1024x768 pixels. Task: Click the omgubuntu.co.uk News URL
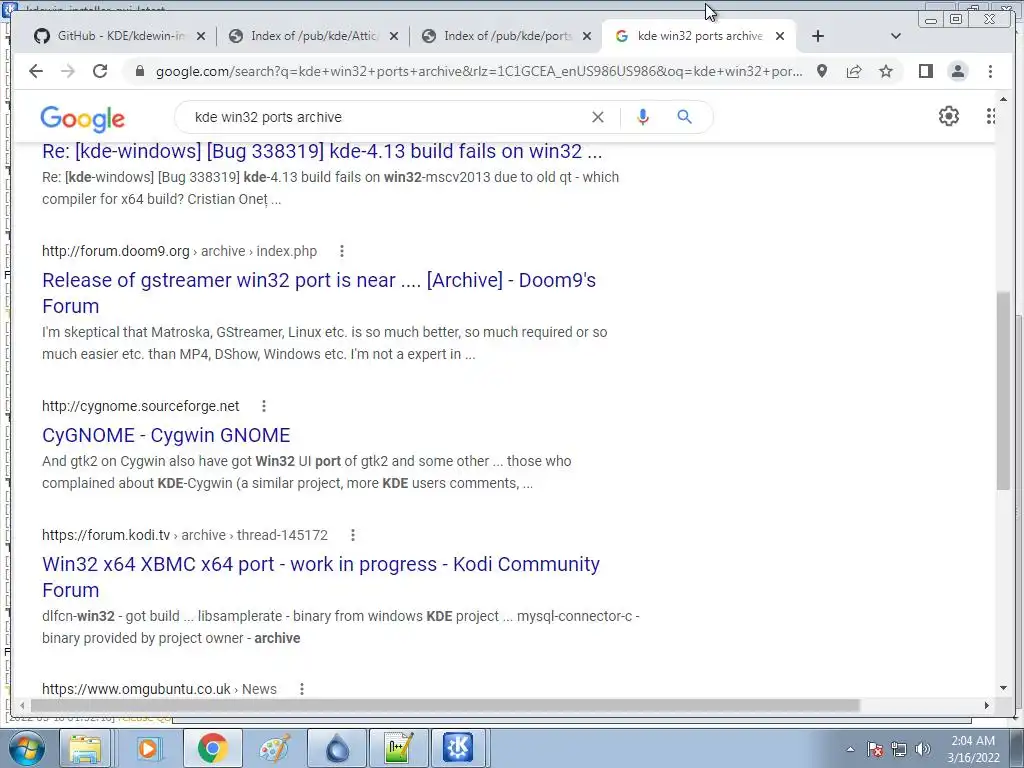(159, 689)
